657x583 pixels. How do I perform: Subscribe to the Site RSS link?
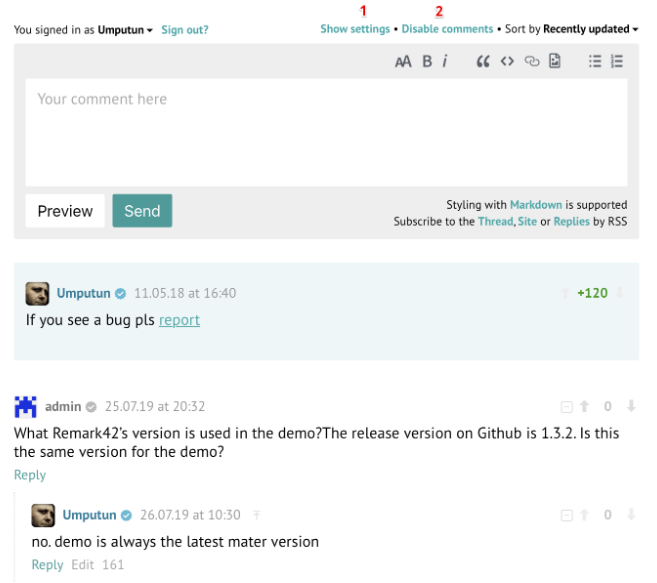click(x=527, y=221)
